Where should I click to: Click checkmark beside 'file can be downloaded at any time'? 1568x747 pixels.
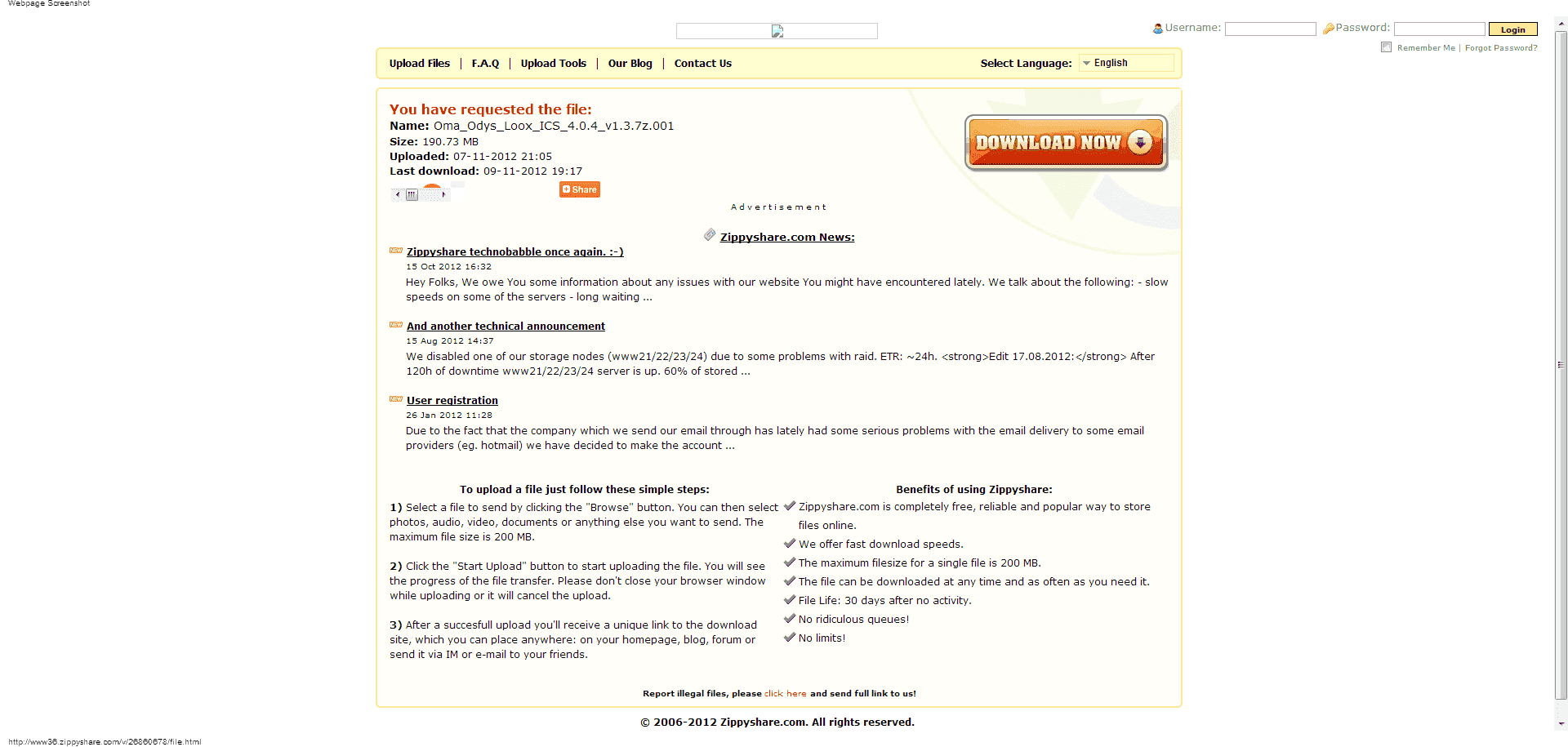(790, 580)
